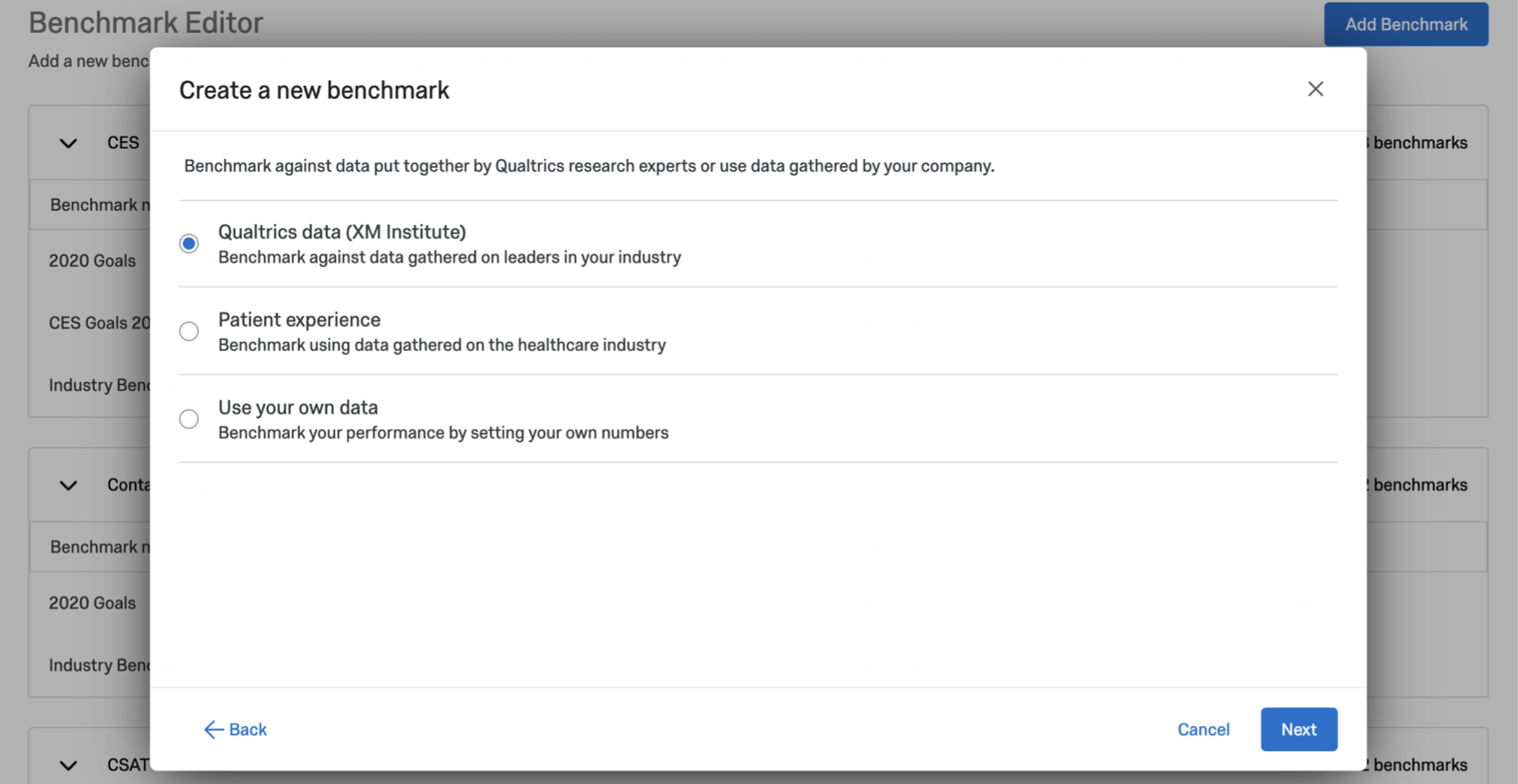Click the Add Benchmark button
1518x784 pixels.
1406,24
